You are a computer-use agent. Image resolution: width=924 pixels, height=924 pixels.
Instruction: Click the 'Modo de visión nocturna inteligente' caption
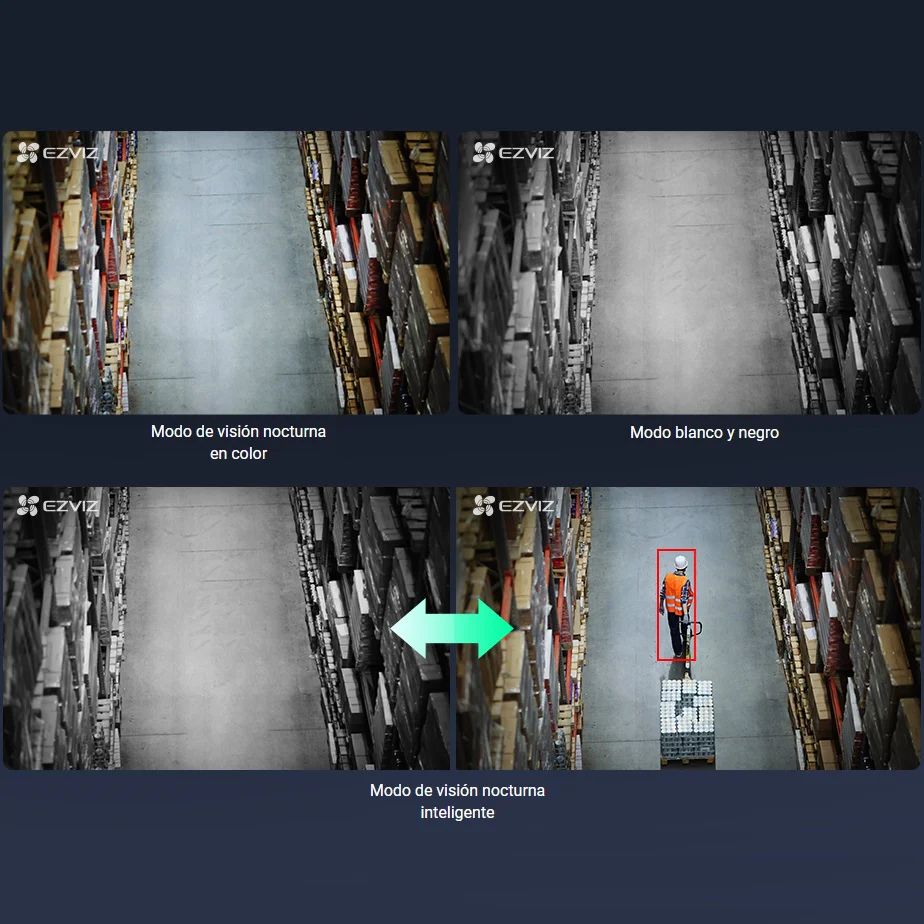457,801
